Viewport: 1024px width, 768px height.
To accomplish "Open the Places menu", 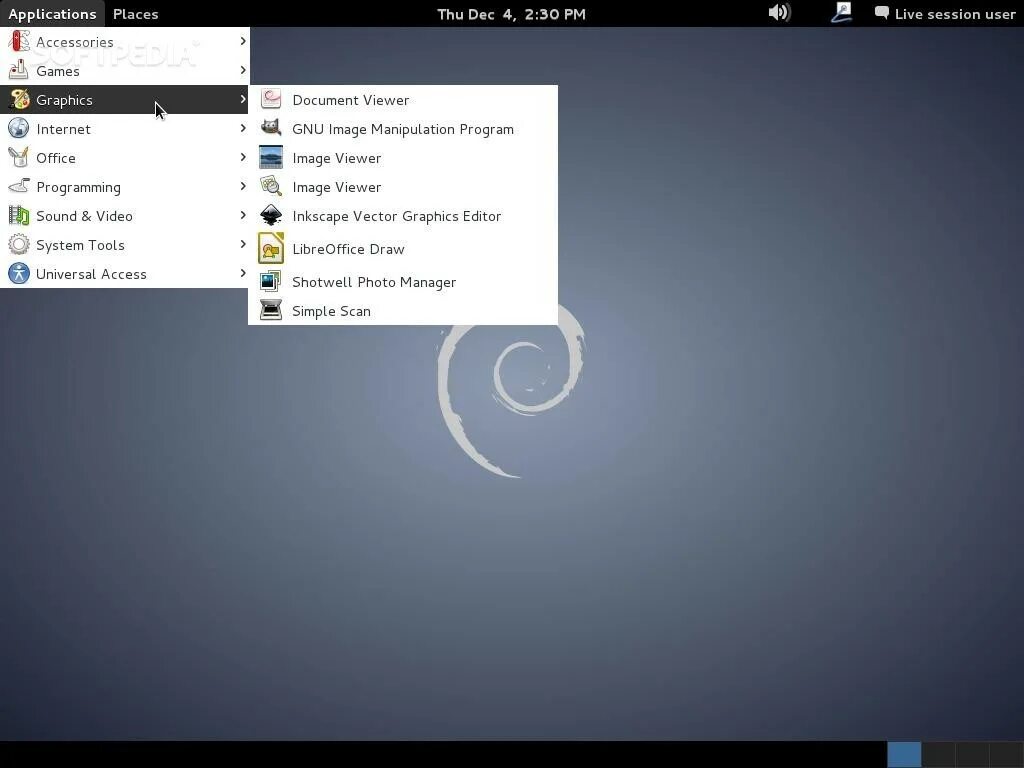I will (136, 14).
